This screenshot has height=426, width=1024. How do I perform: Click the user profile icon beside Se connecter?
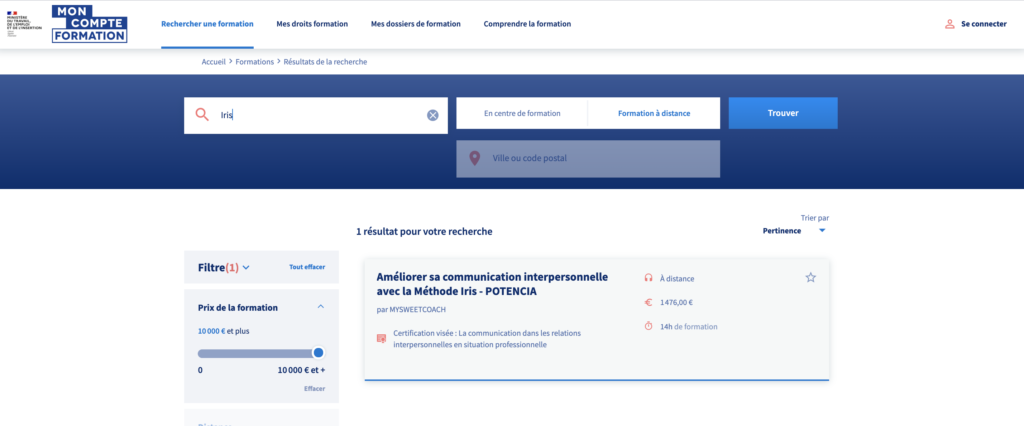pos(950,24)
